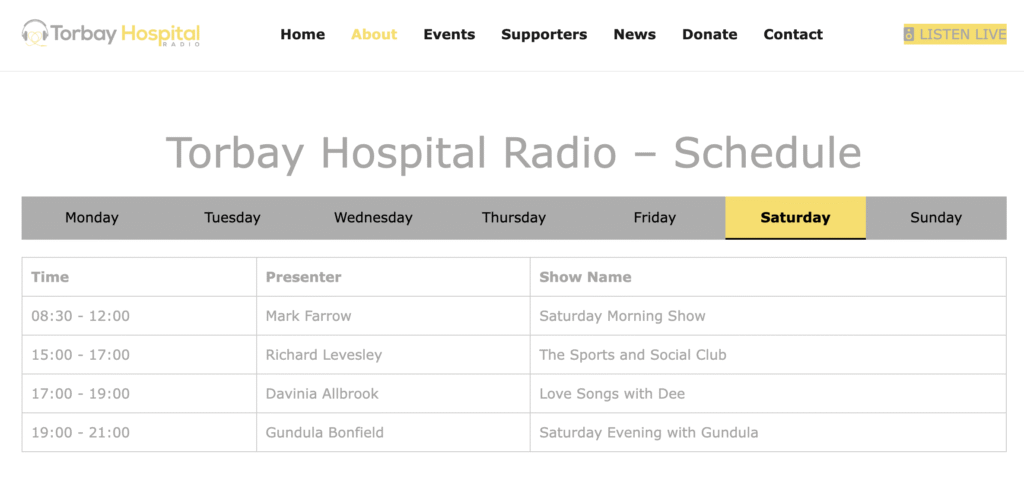Navigate to the Supporters page

tap(544, 34)
